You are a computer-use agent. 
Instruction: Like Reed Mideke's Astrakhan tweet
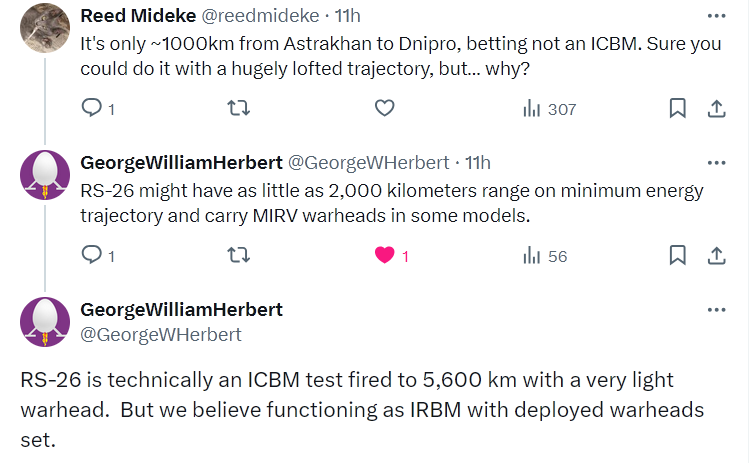[385, 108]
